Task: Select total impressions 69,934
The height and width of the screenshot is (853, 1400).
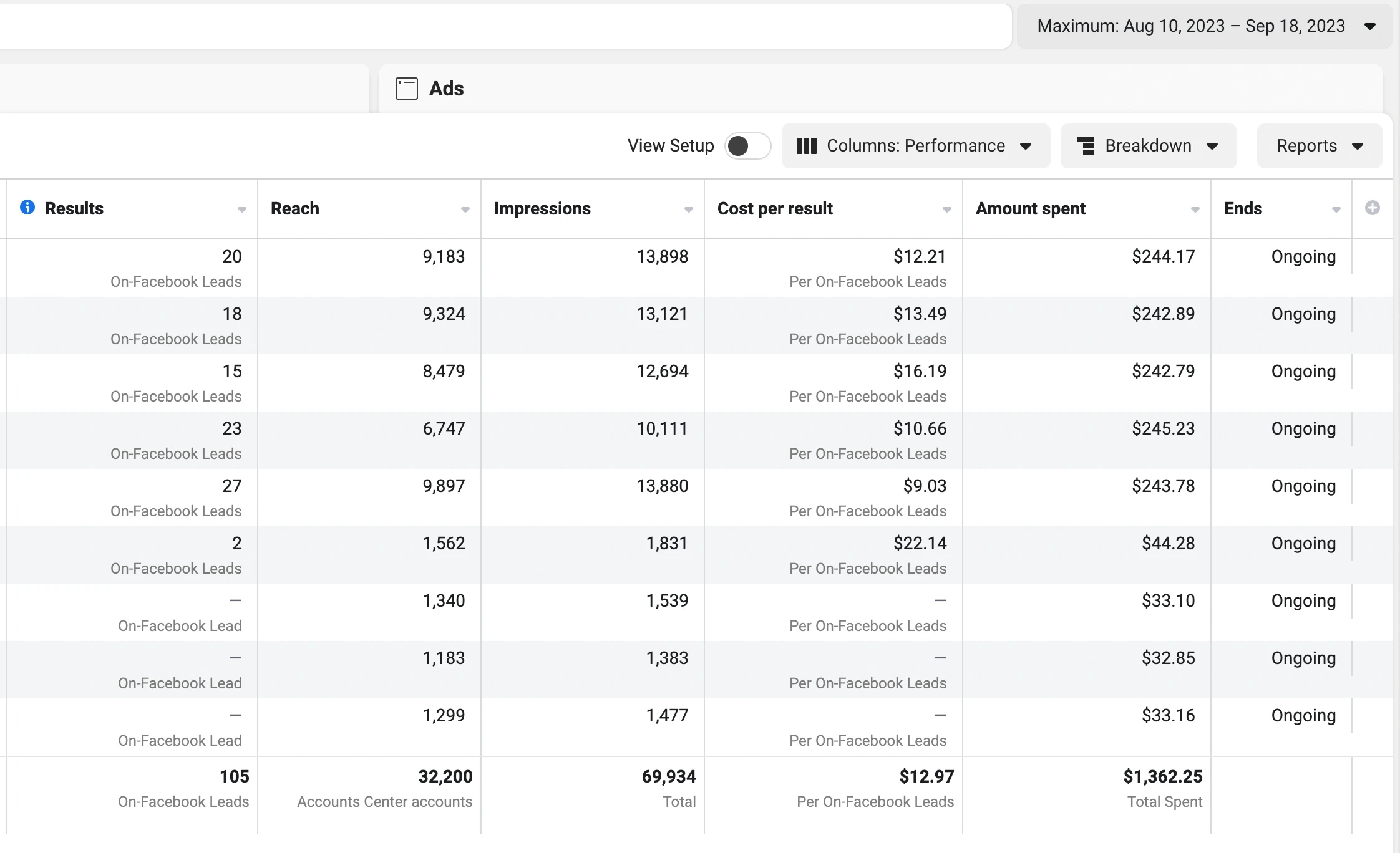Action: click(x=669, y=776)
